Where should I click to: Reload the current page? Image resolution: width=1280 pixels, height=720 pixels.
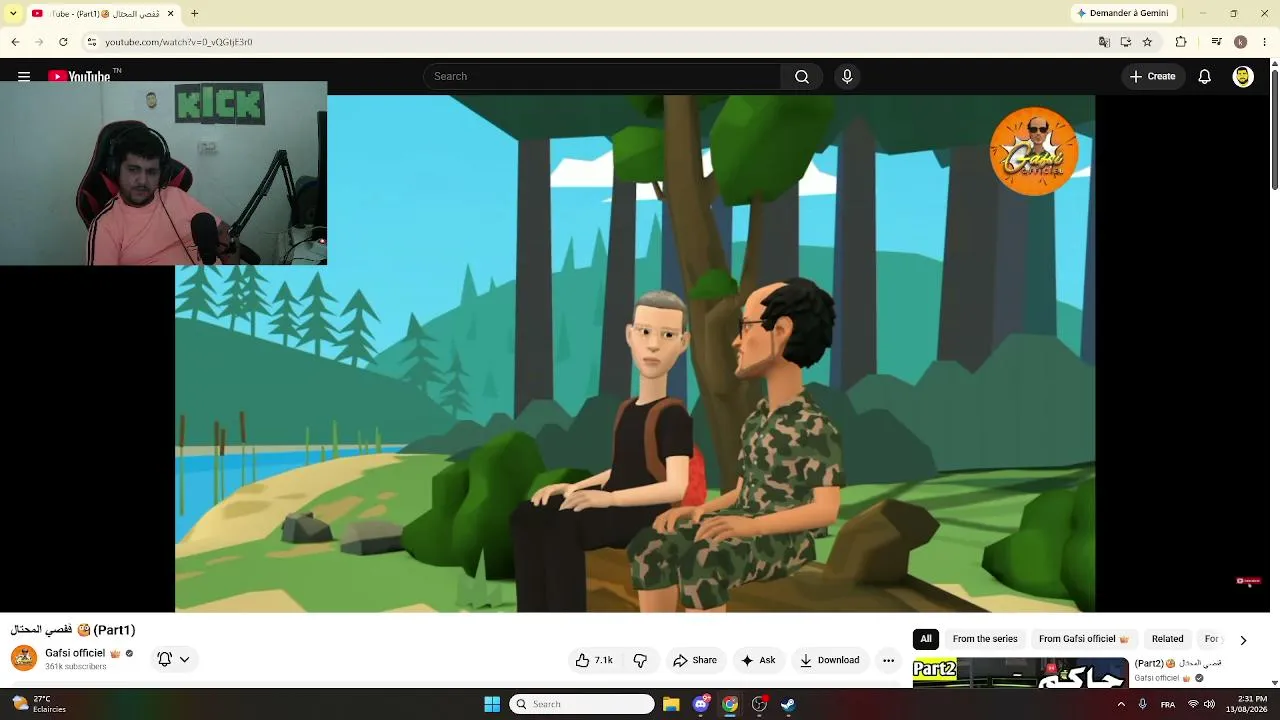point(63,42)
